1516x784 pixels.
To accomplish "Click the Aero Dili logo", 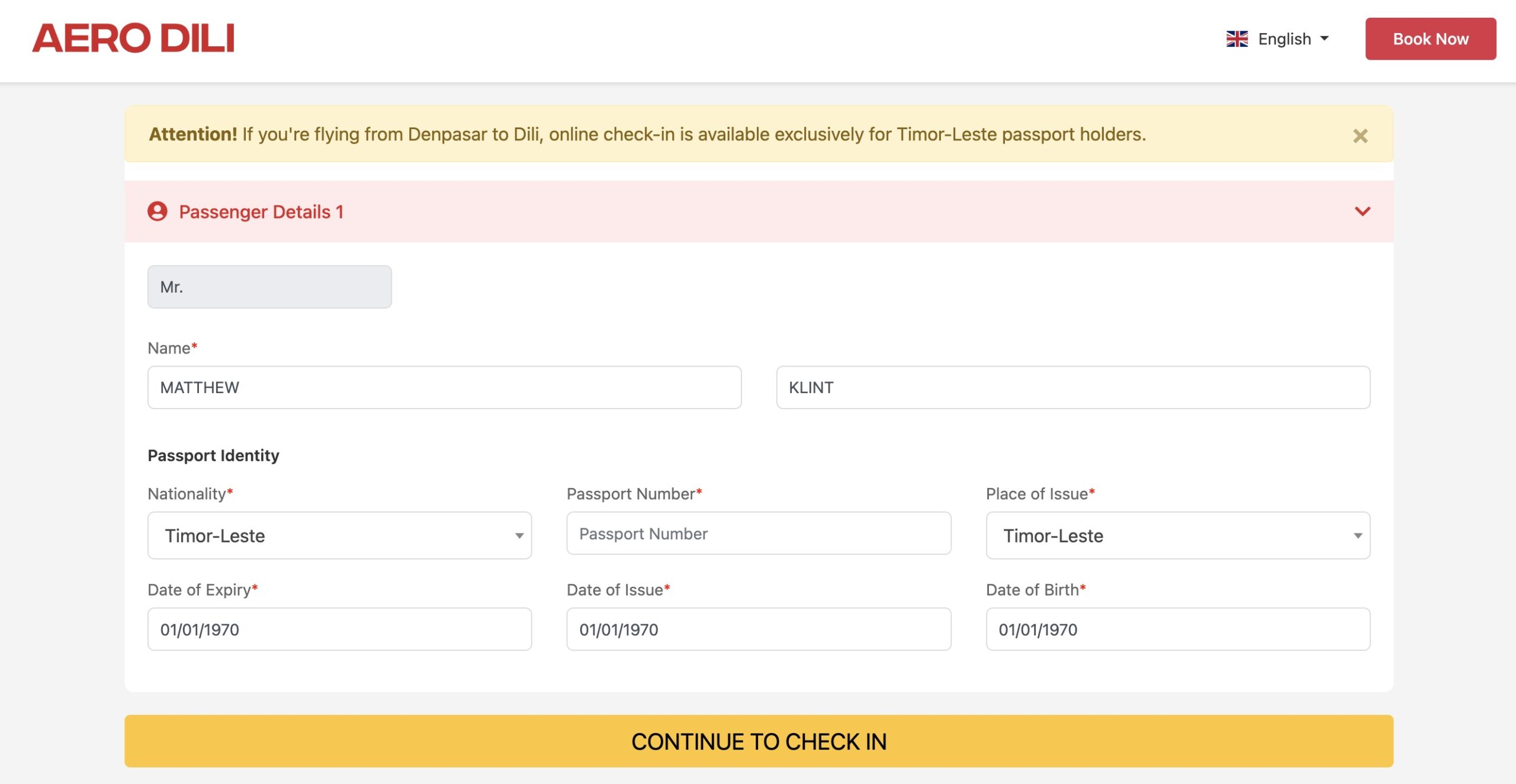I will [133, 38].
